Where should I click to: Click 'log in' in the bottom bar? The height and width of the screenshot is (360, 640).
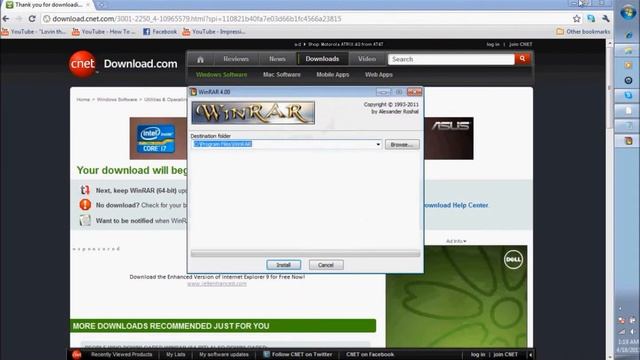click(478, 354)
